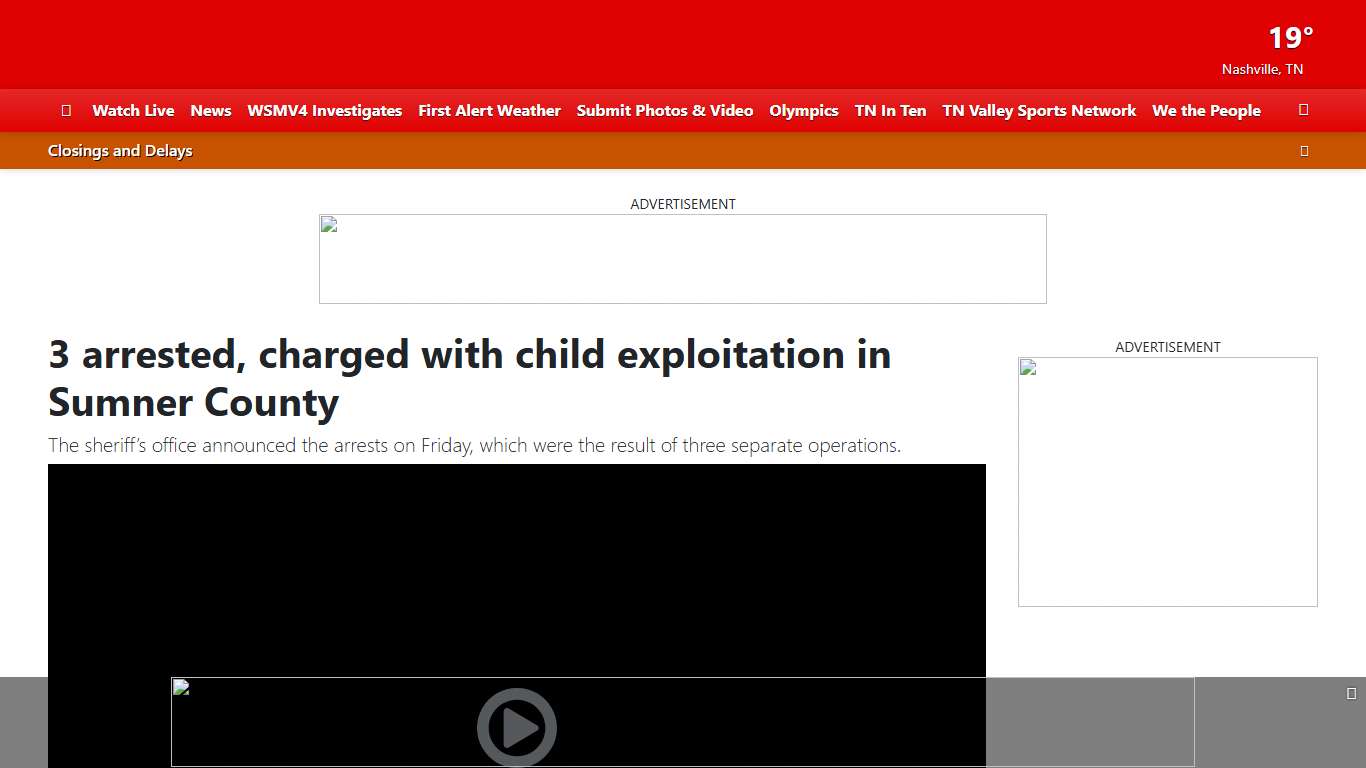Viewport: 1366px width, 768px height.
Task: Click the sidebar advertisement box
Action: 1167,481
